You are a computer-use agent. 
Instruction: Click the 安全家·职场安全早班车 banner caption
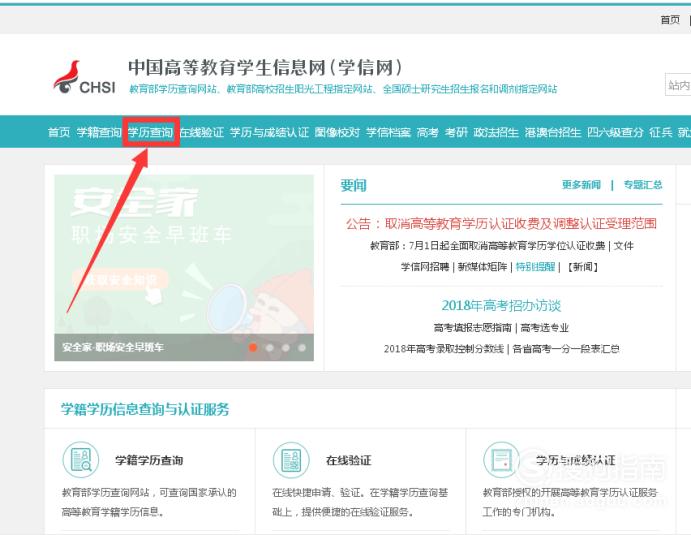(x=113, y=347)
